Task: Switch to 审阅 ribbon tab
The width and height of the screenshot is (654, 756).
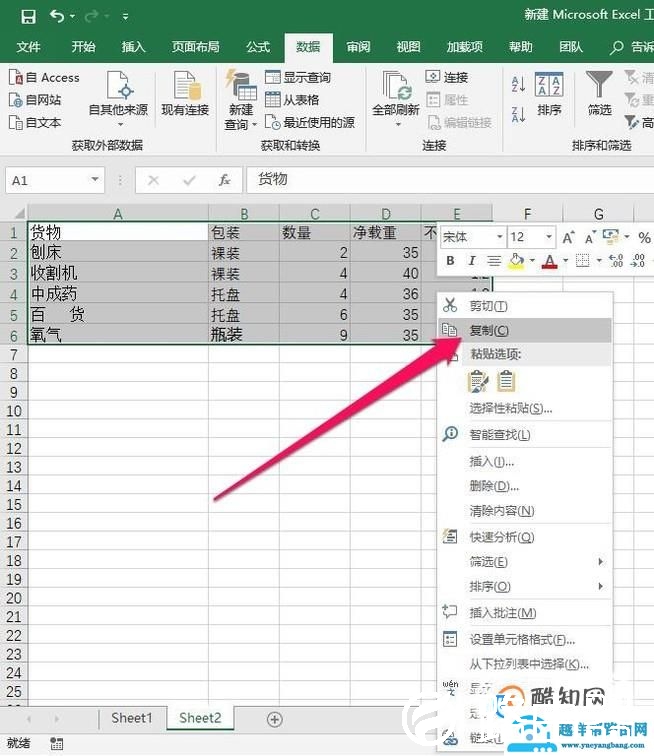Action: click(358, 47)
